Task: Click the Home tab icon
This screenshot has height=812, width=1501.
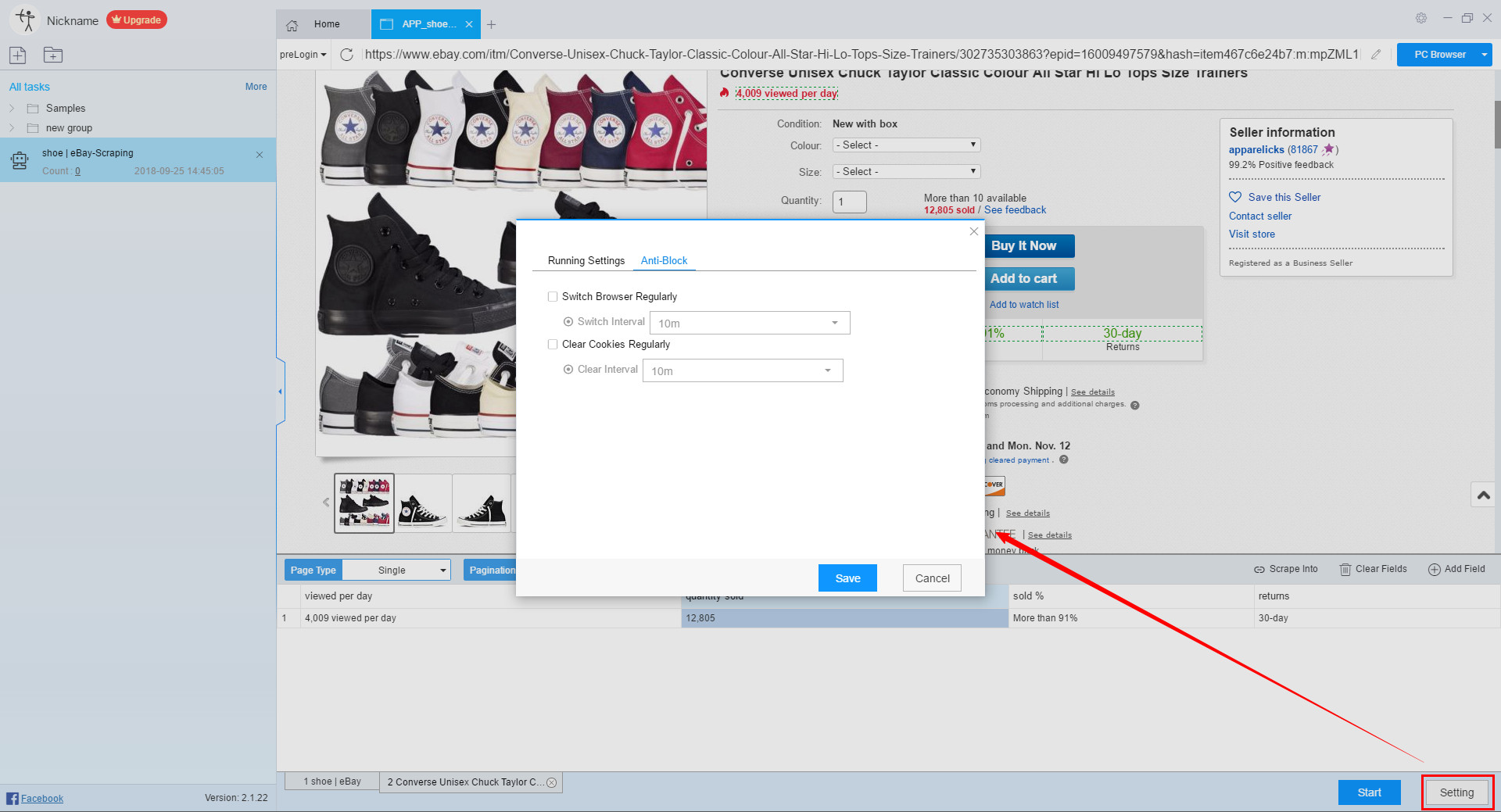Action: click(x=292, y=25)
